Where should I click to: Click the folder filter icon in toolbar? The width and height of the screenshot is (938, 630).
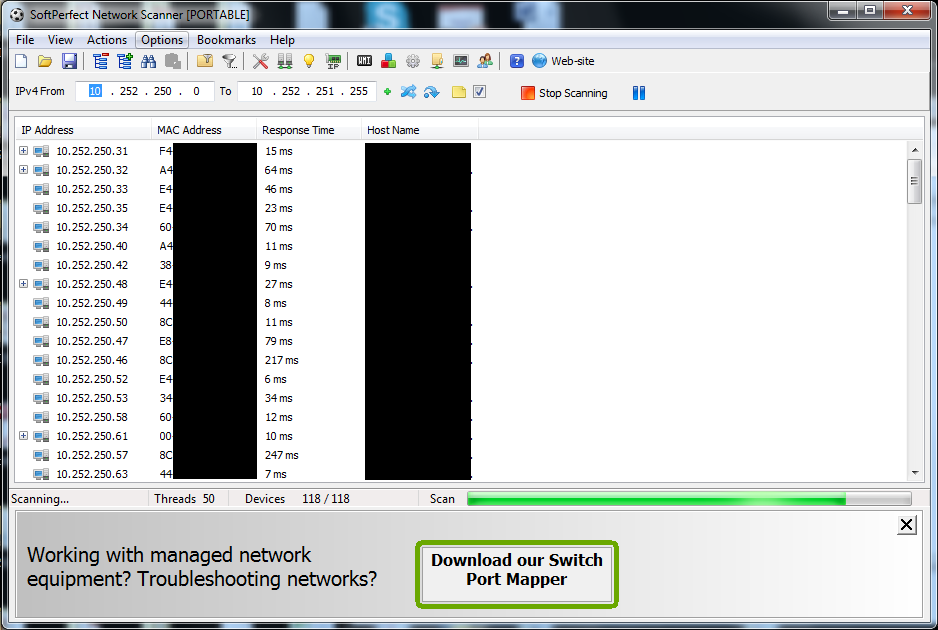[x=205, y=61]
